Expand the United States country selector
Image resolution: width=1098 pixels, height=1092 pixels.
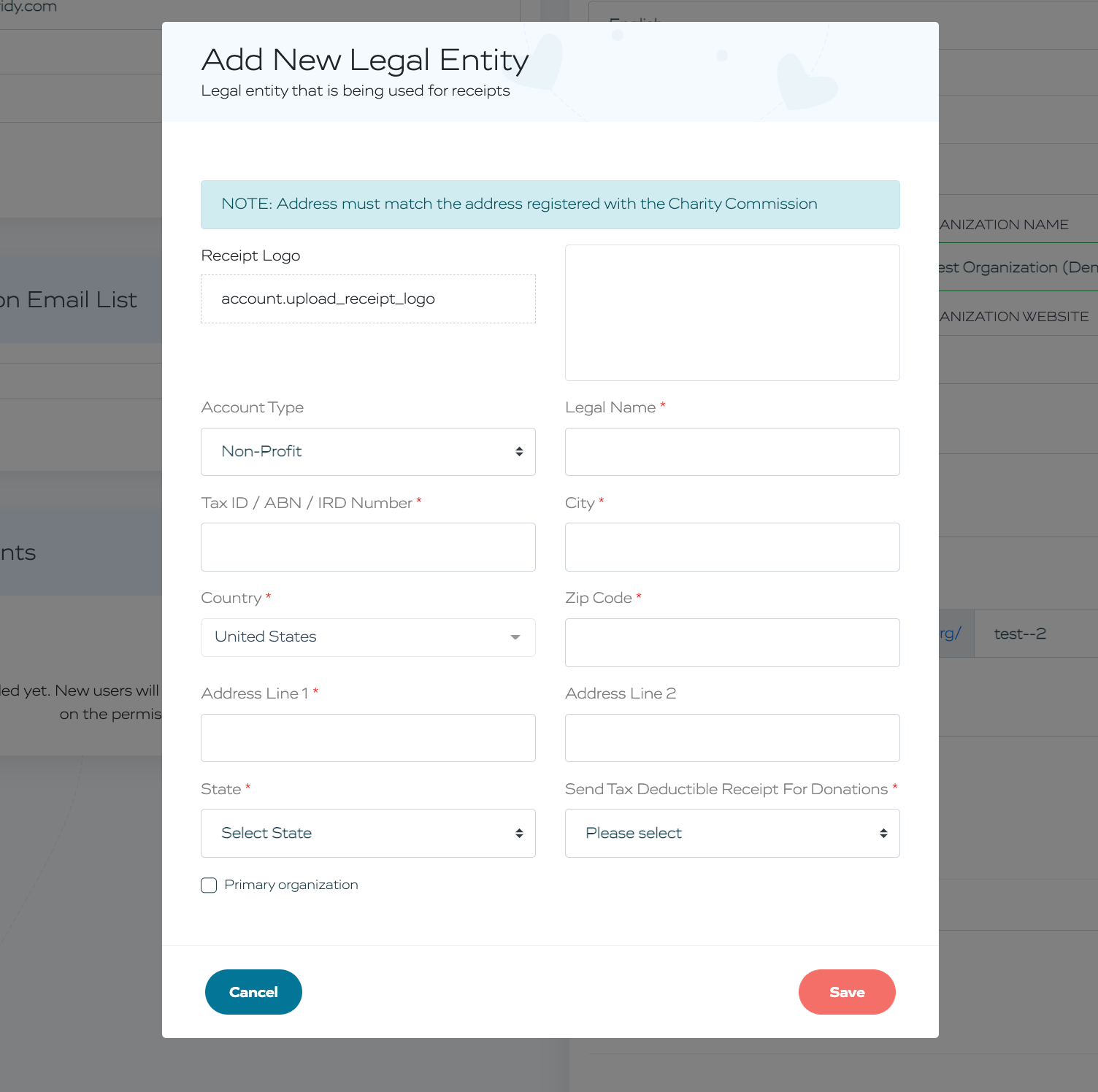coord(368,637)
